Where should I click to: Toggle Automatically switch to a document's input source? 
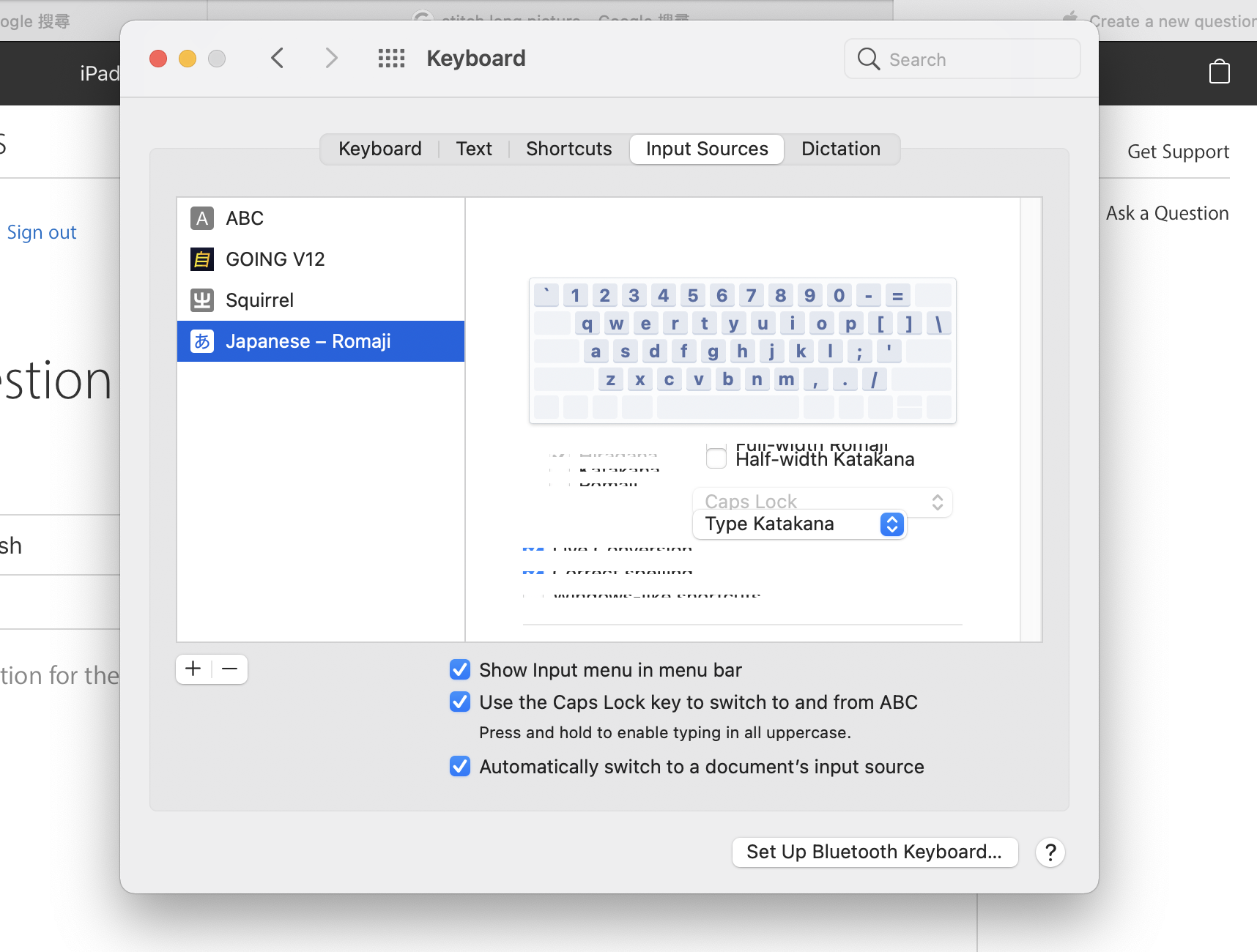coord(460,766)
